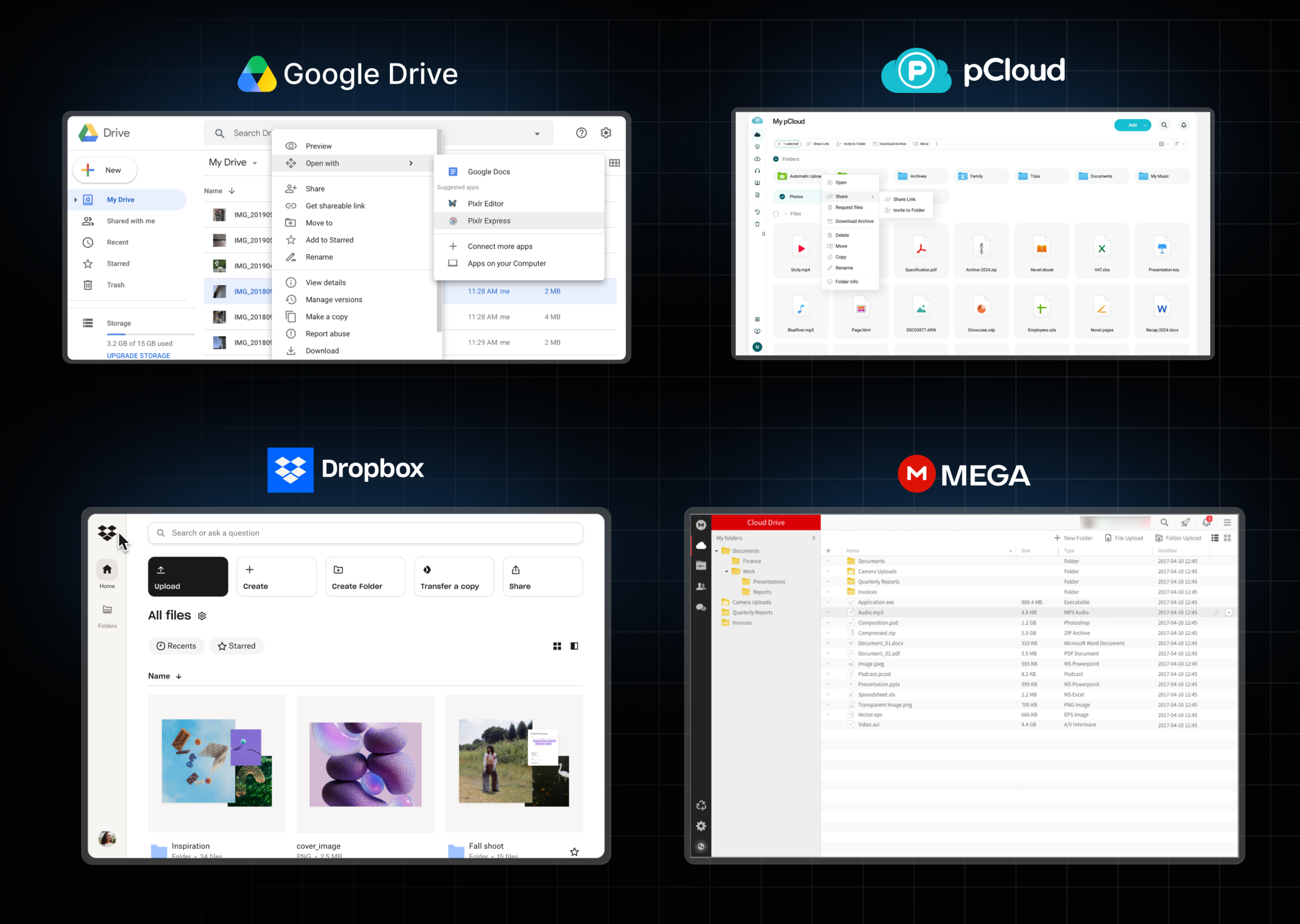Switch Dropbox to grid view icon
This screenshot has width=1300, height=924.
pyautogui.click(x=557, y=646)
